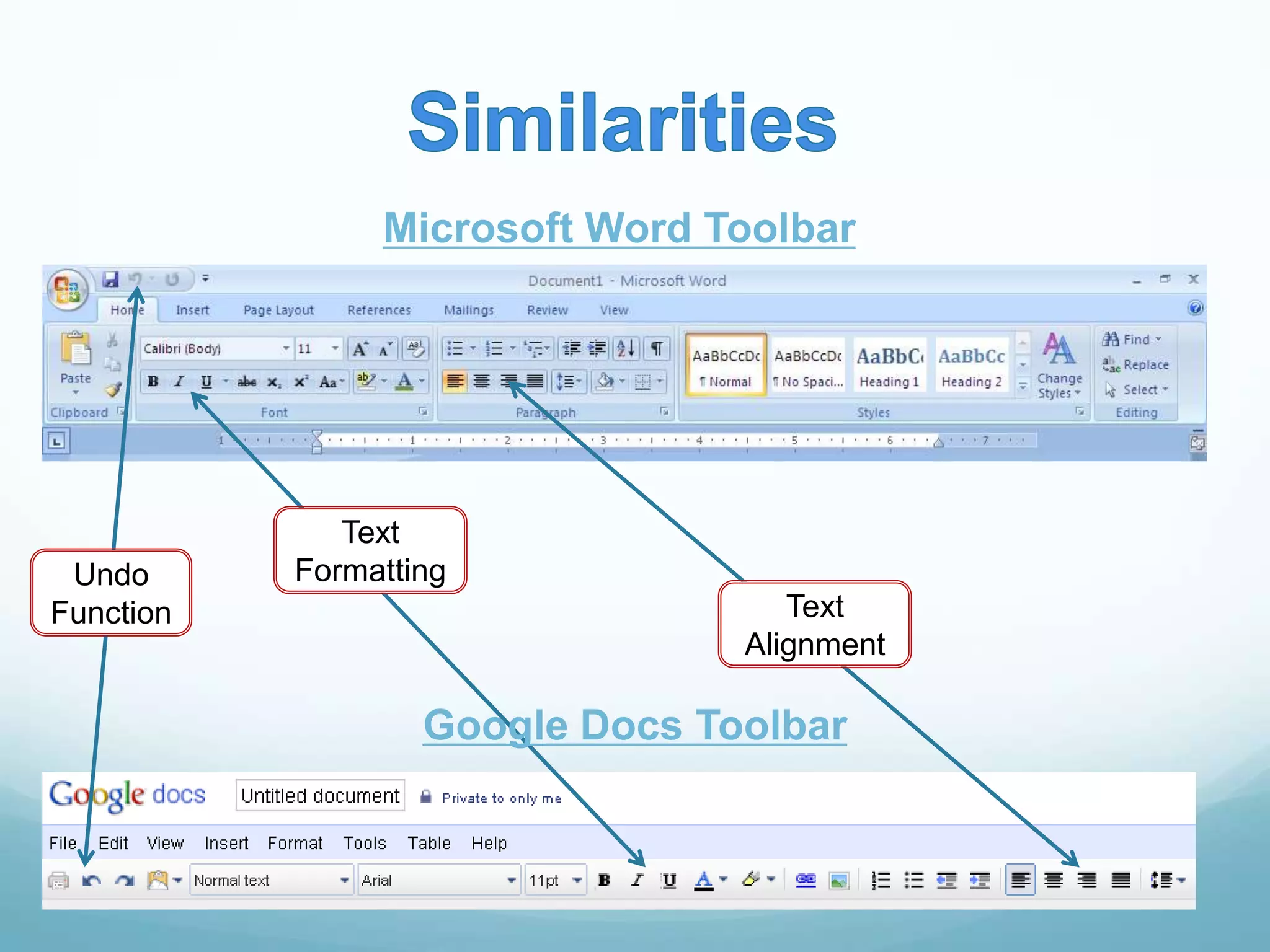Image resolution: width=1270 pixels, height=952 pixels.
Task: Click Shrink Font icon in Word ribbon
Action: [385, 349]
